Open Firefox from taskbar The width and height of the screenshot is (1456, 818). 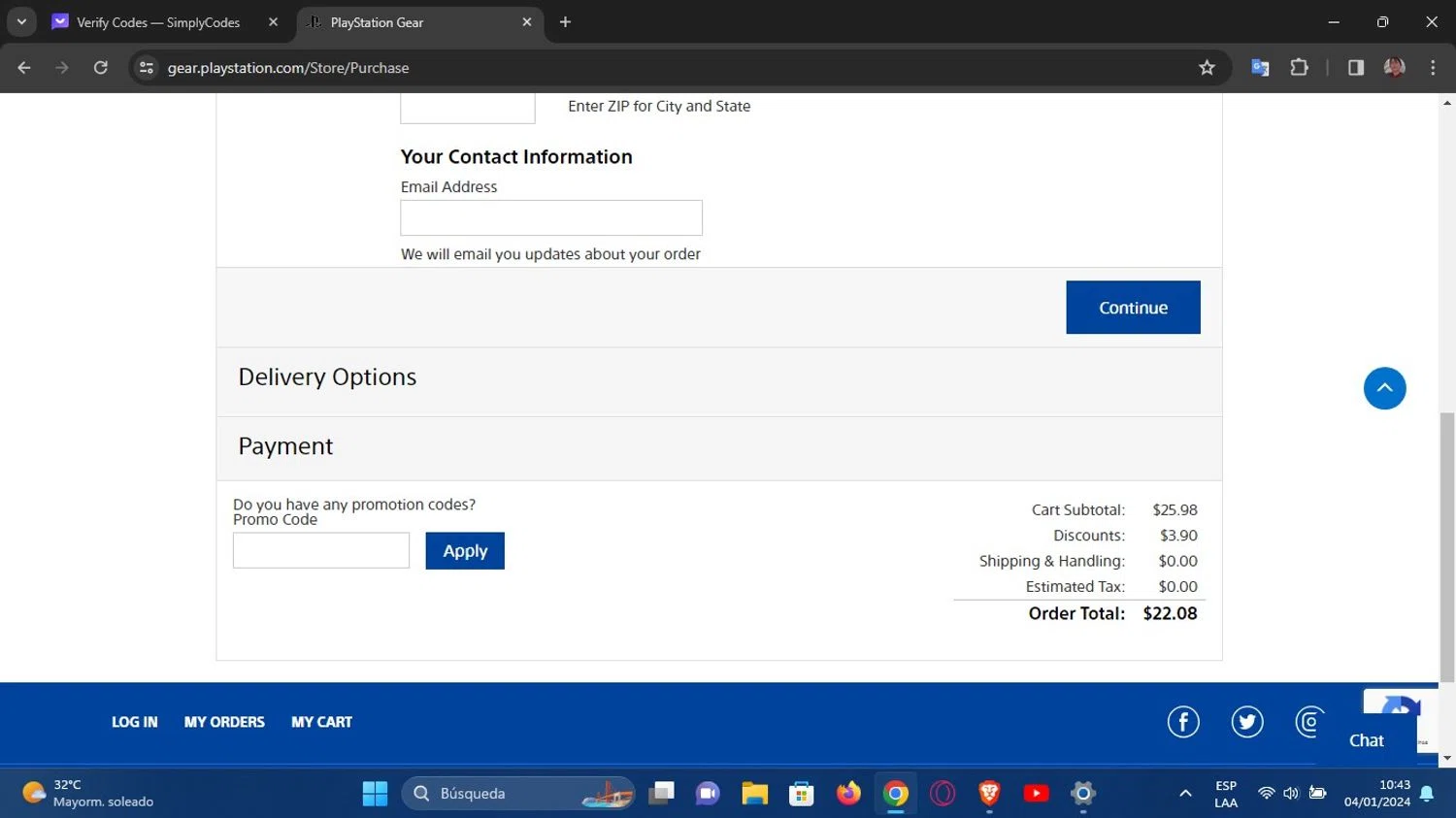tap(848, 794)
